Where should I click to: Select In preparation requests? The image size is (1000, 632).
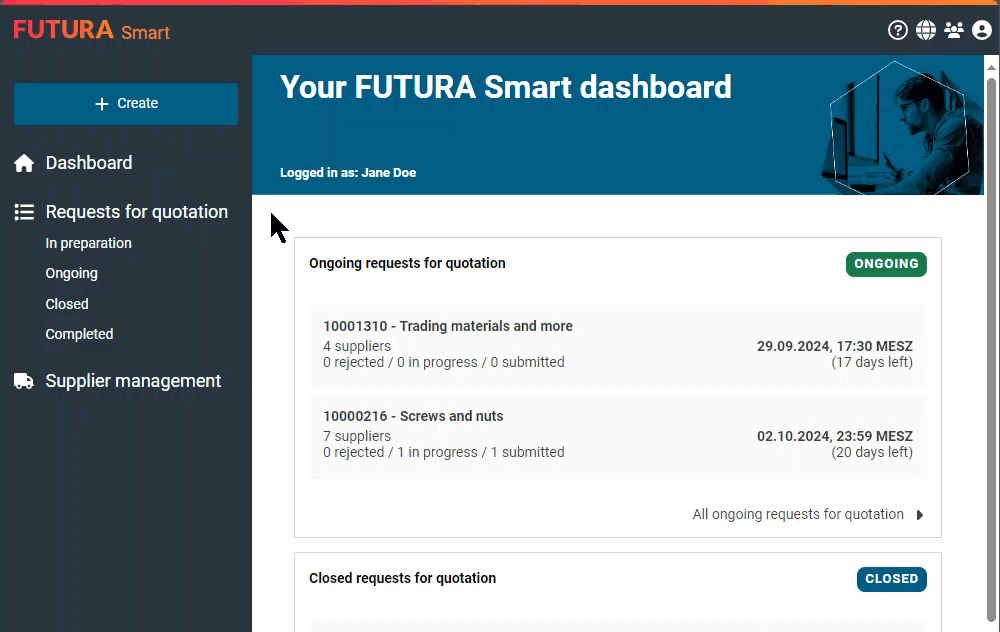[x=88, y=243]
